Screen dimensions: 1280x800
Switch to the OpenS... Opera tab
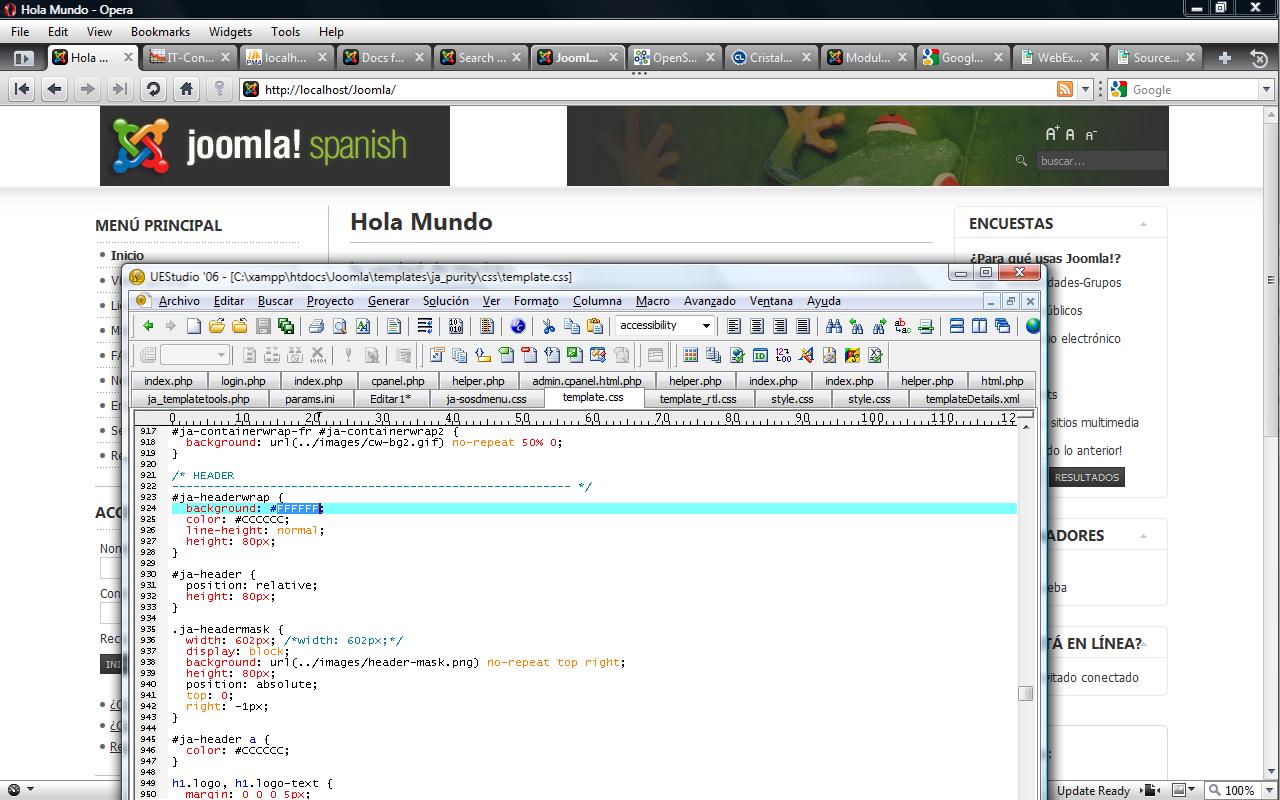pos(674,58)
